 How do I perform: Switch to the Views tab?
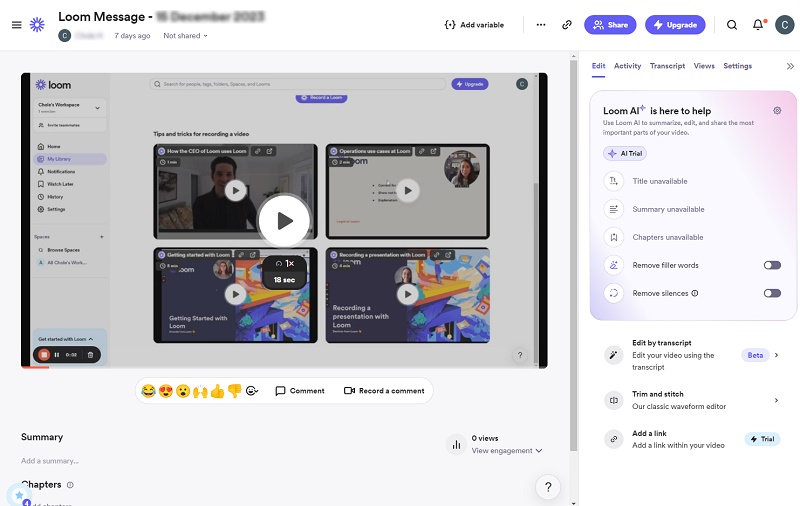pyautogui.click(x=704, y=66)
